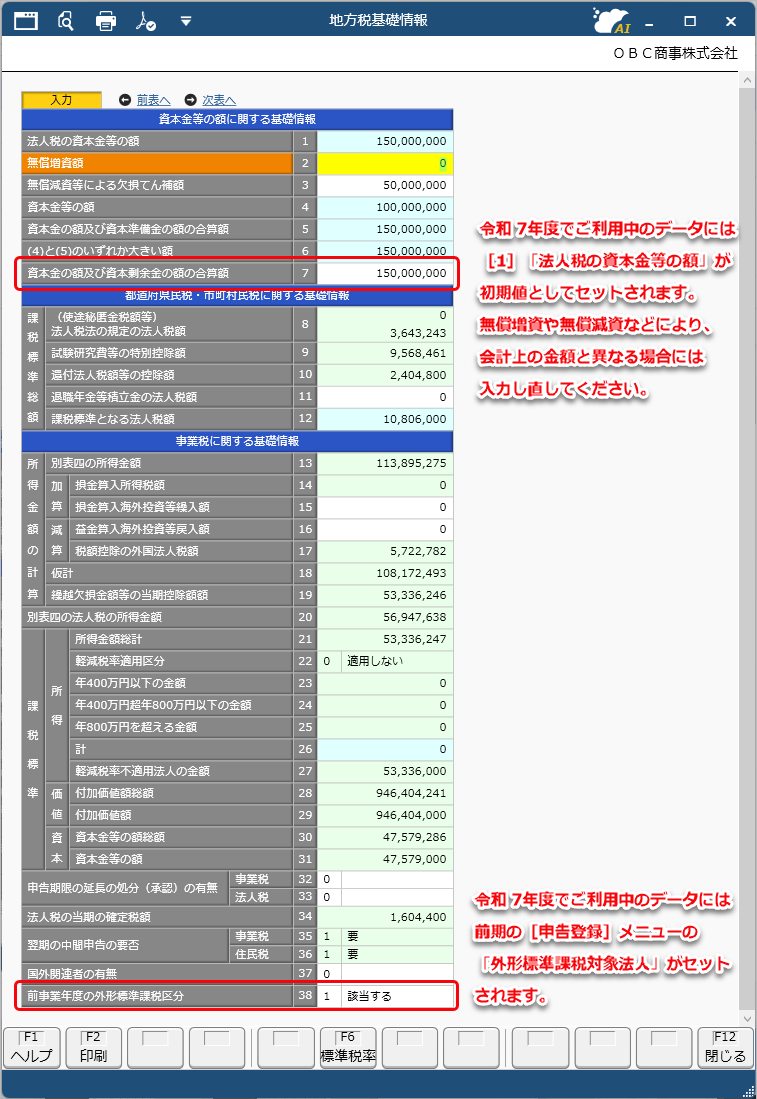Click 軽減税率不適用法人の金額 value 53,336,000
Screen dimensions: 757x1099
[385, 771]
